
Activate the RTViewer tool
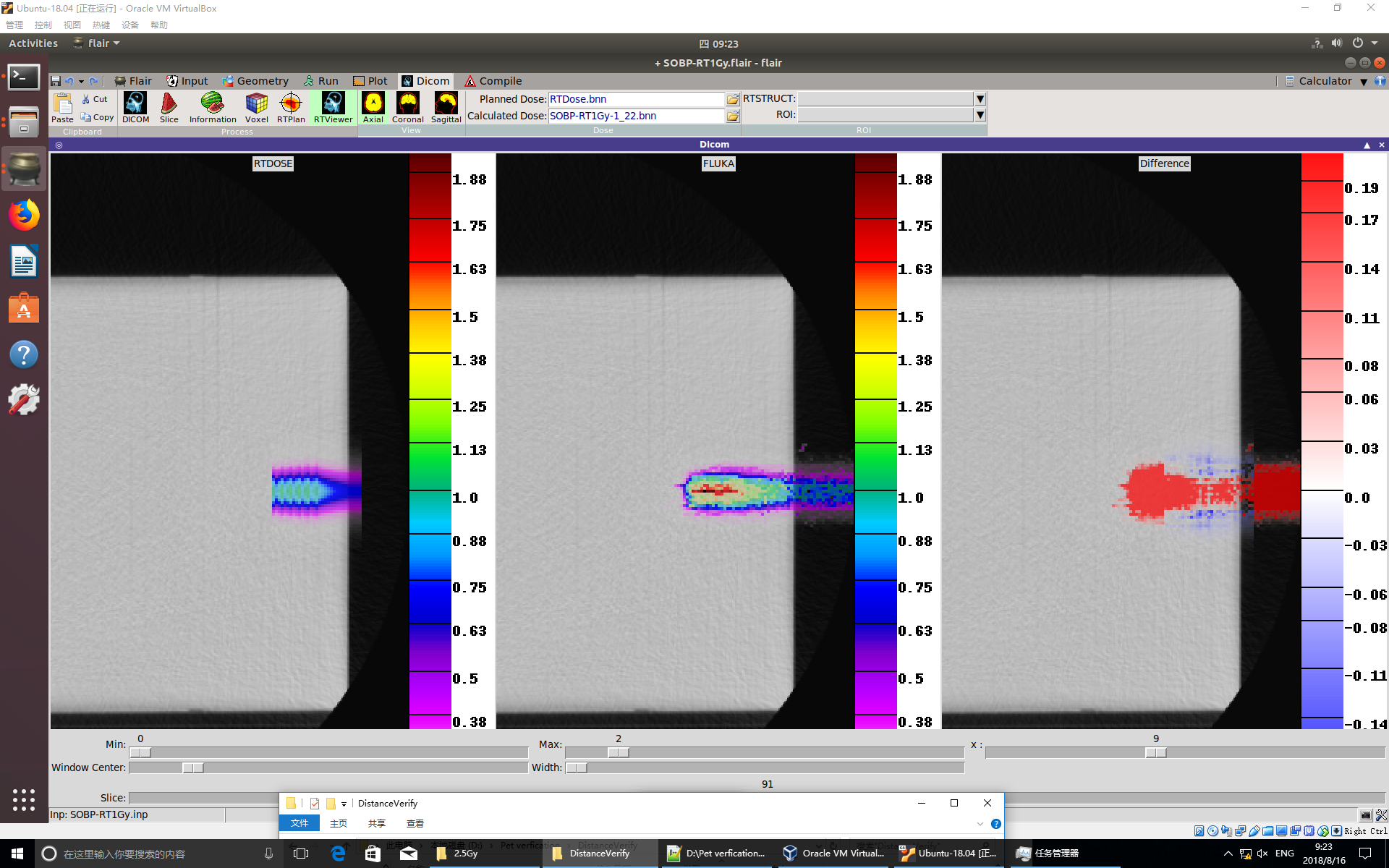(333, 107)
